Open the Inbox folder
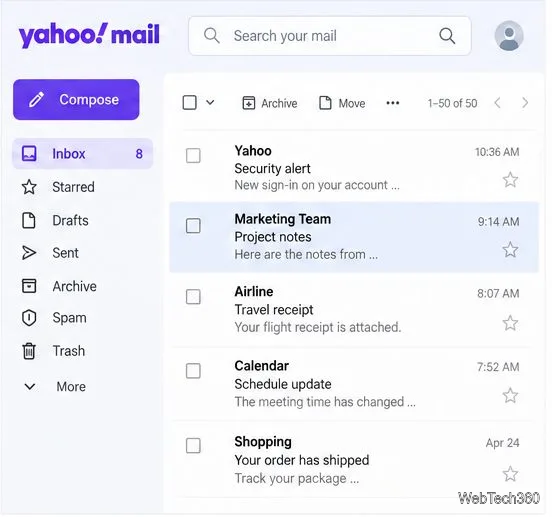This screenshot has width=552, height=517. tap(83, 154)
